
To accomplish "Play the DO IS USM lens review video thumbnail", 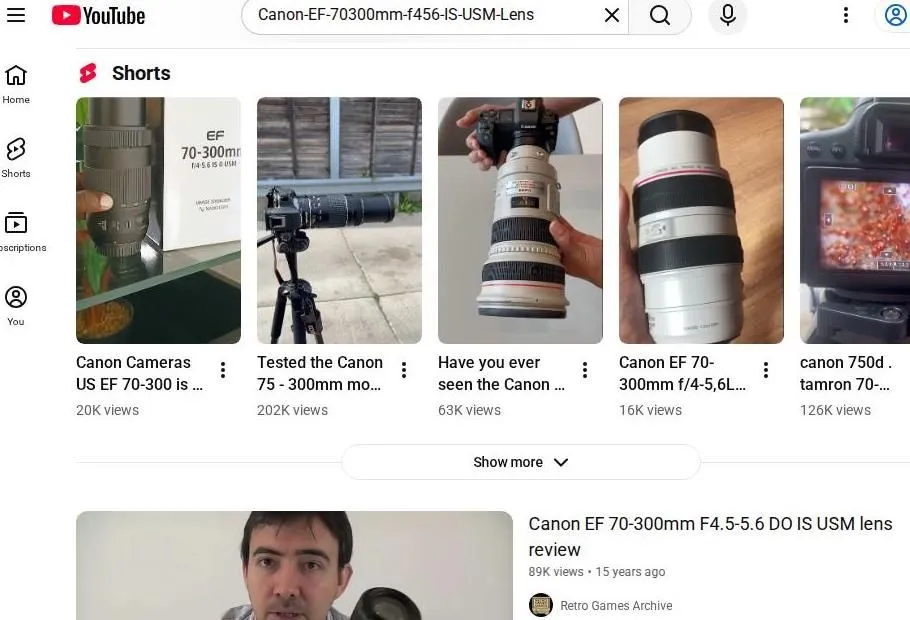I will coord(294,565).
